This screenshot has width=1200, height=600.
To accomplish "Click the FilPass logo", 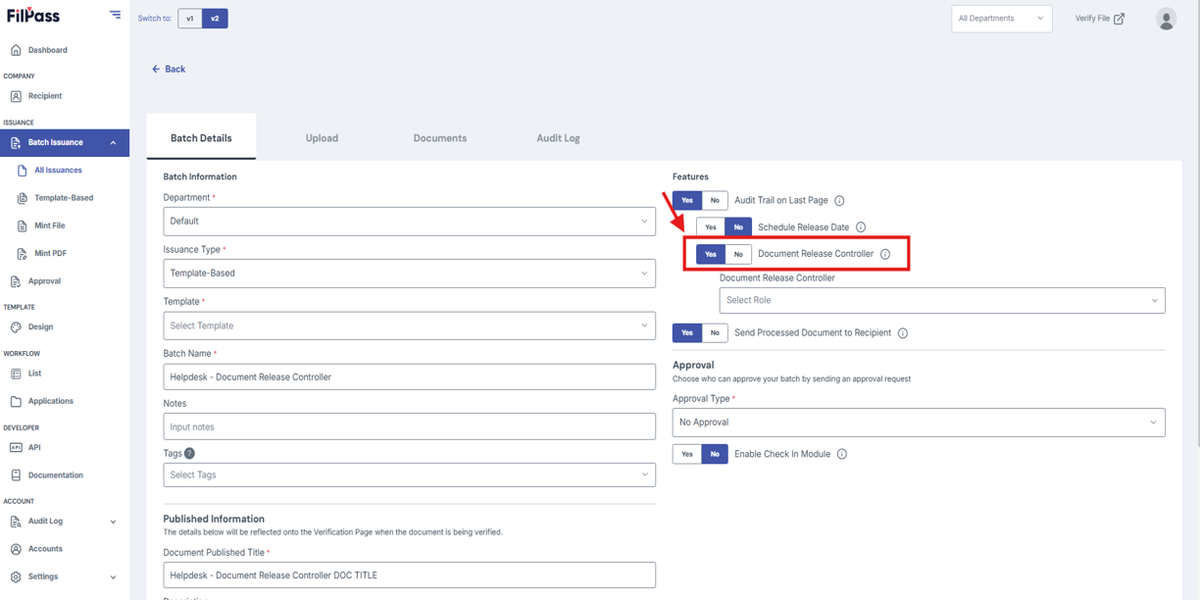I will pos(33,16).
